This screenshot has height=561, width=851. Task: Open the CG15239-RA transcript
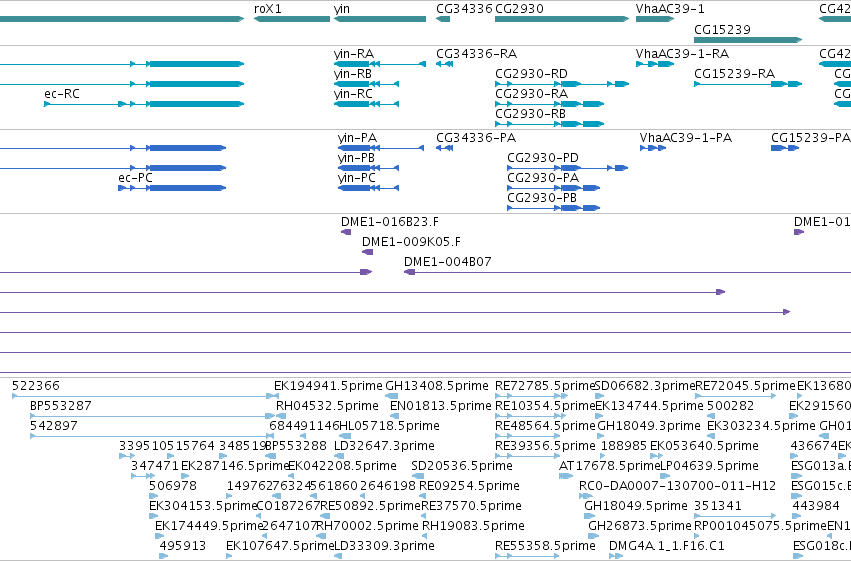[748, 84]
